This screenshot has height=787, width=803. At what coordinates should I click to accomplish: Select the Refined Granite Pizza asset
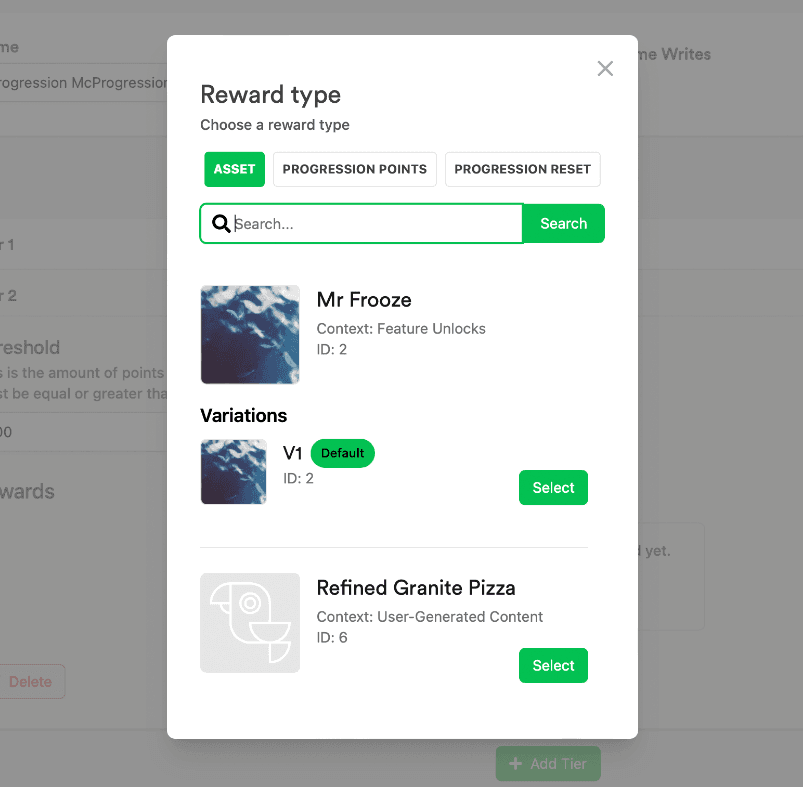point(553,665)
